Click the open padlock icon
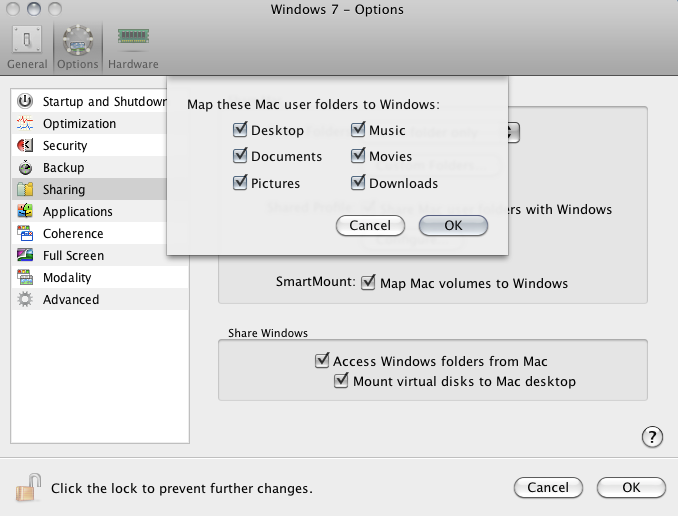The image size is (678, 516). pos(29,488)
